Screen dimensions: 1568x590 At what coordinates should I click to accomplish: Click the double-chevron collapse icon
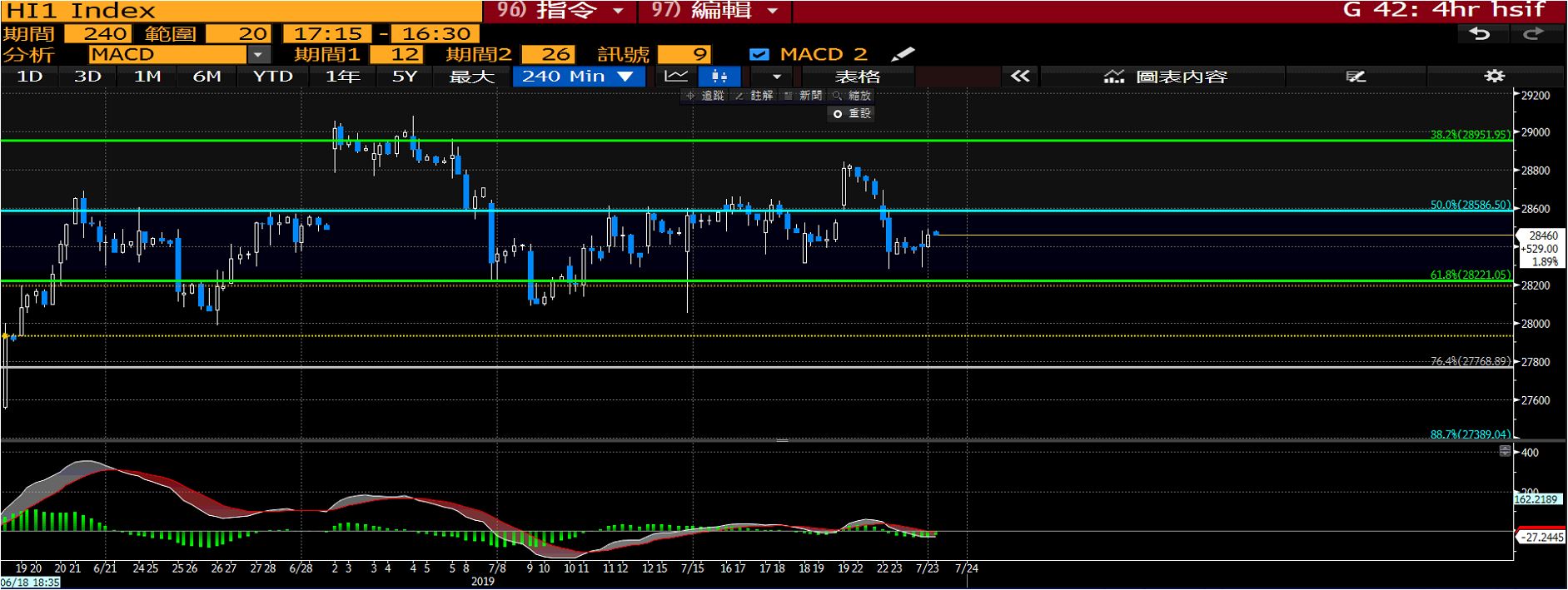point(1020,77)
